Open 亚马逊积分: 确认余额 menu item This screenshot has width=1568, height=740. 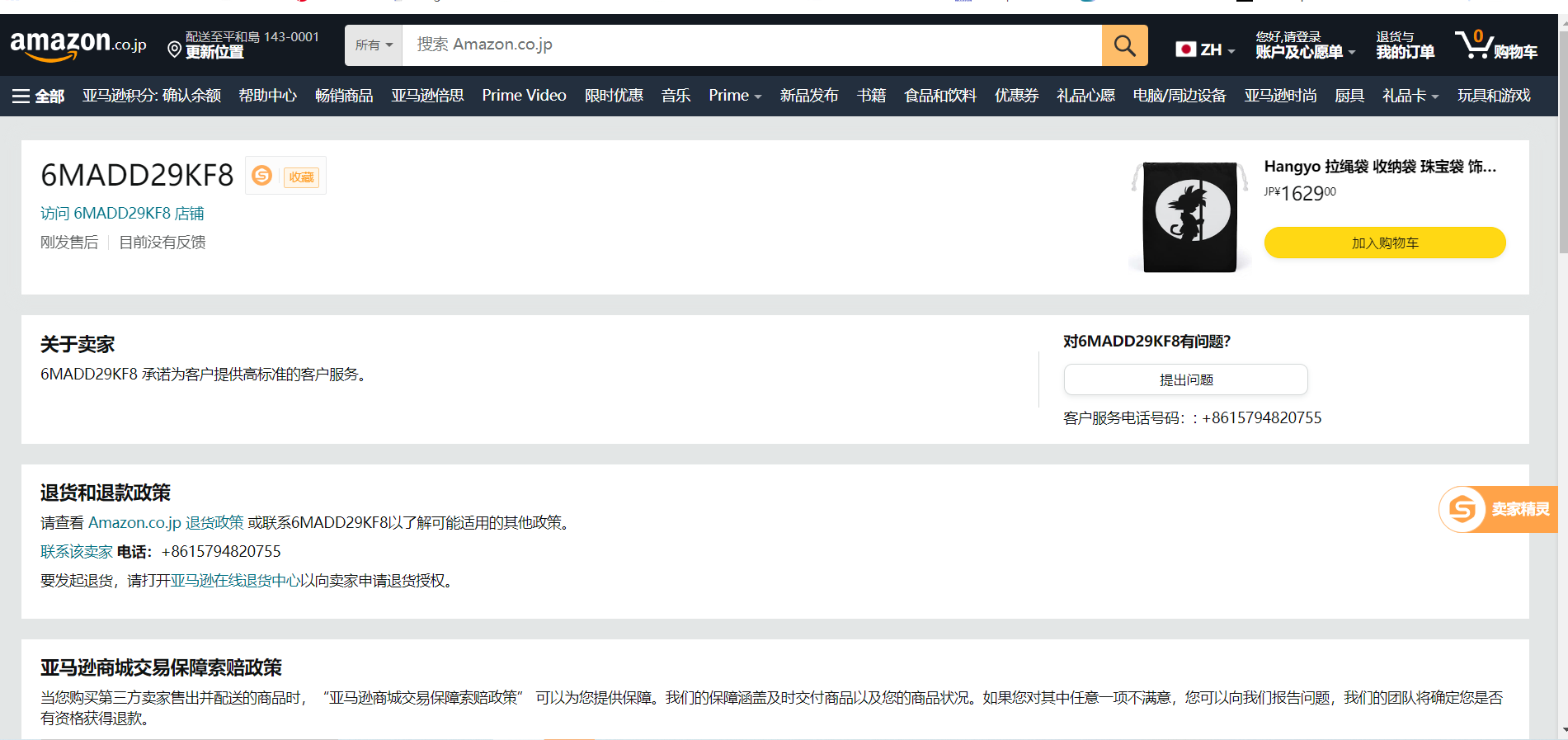[152, 96]
